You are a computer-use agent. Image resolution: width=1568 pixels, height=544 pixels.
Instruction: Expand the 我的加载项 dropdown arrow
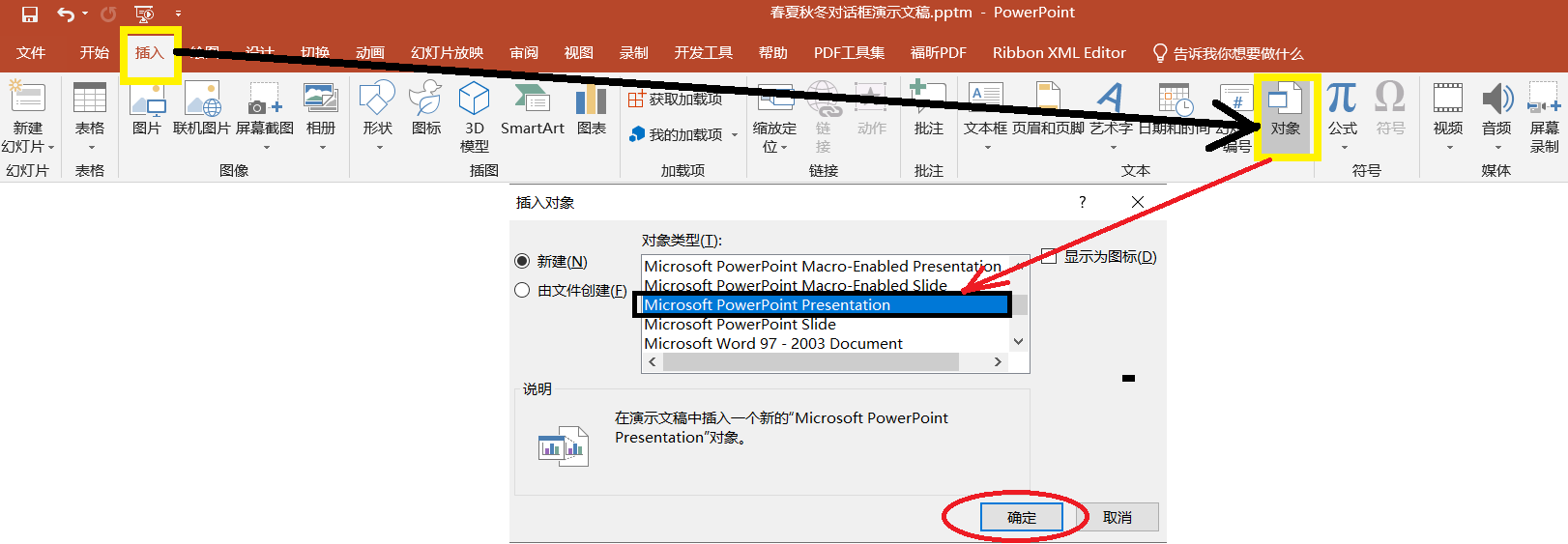(x=735, y=135)
